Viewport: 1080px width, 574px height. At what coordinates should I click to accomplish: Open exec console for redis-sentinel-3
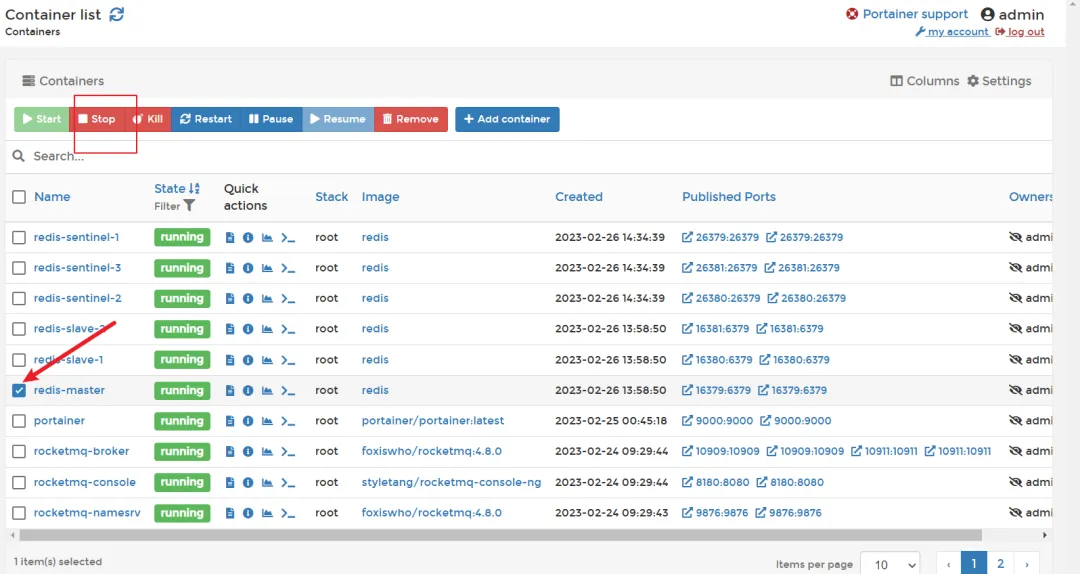tap(288, 268)
